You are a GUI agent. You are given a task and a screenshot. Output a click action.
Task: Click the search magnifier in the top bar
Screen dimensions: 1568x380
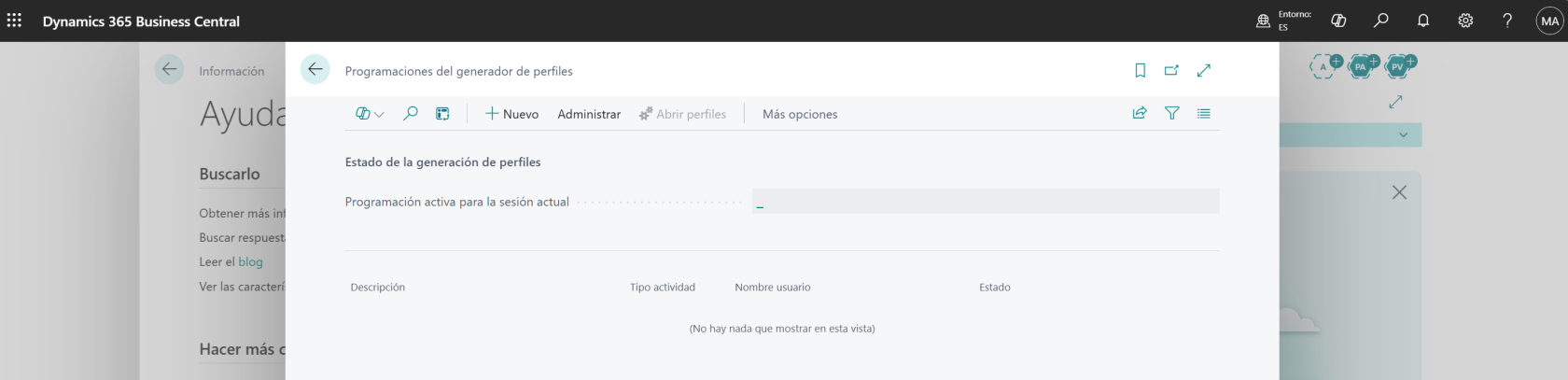(1381, 21)
